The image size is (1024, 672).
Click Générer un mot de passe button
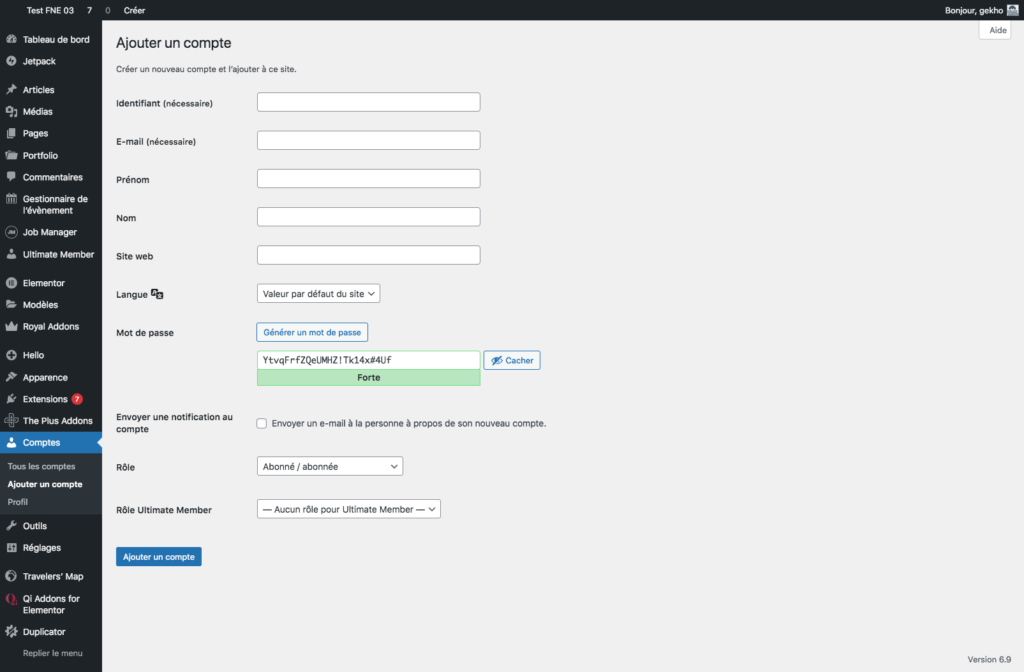(312, 332)
